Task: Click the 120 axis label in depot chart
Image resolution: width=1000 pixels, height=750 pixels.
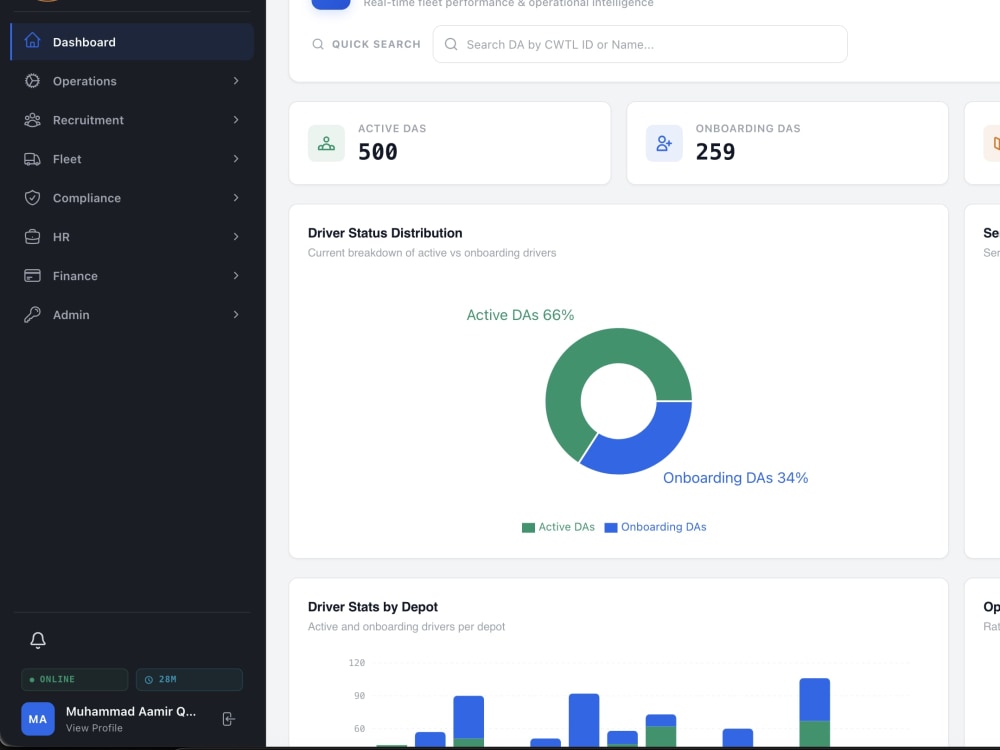Action: (357, 663)
